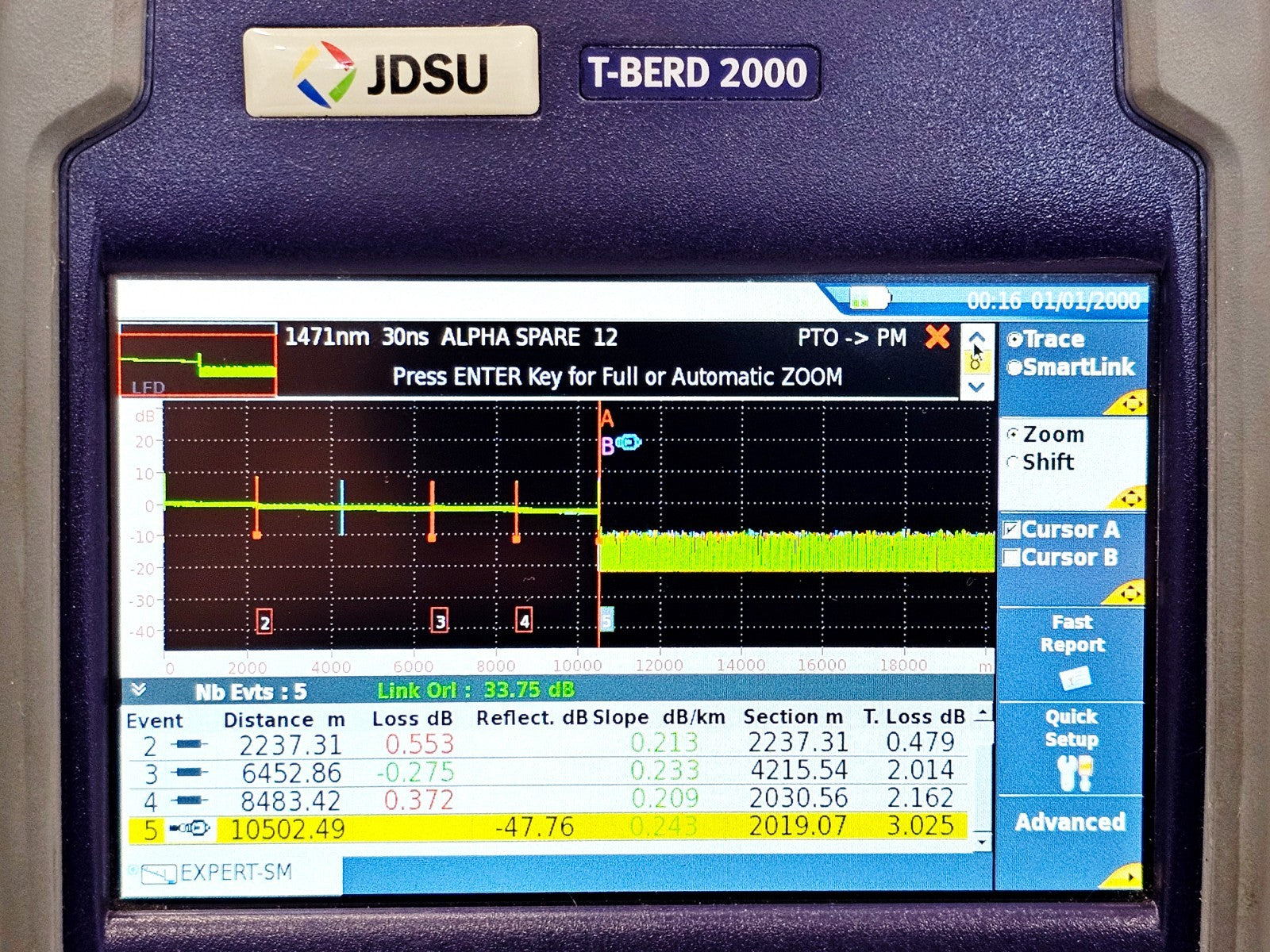1270x952 pixels.
Task: Select distance value 8483.42
Action: click(291, 801)
